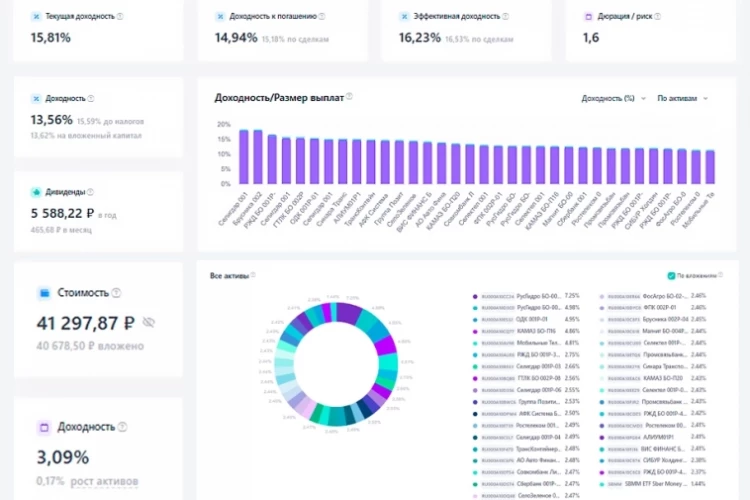
Task: Open the Доходность (%) dropdown
Action: pyautogui.click(x=613, y=99)
